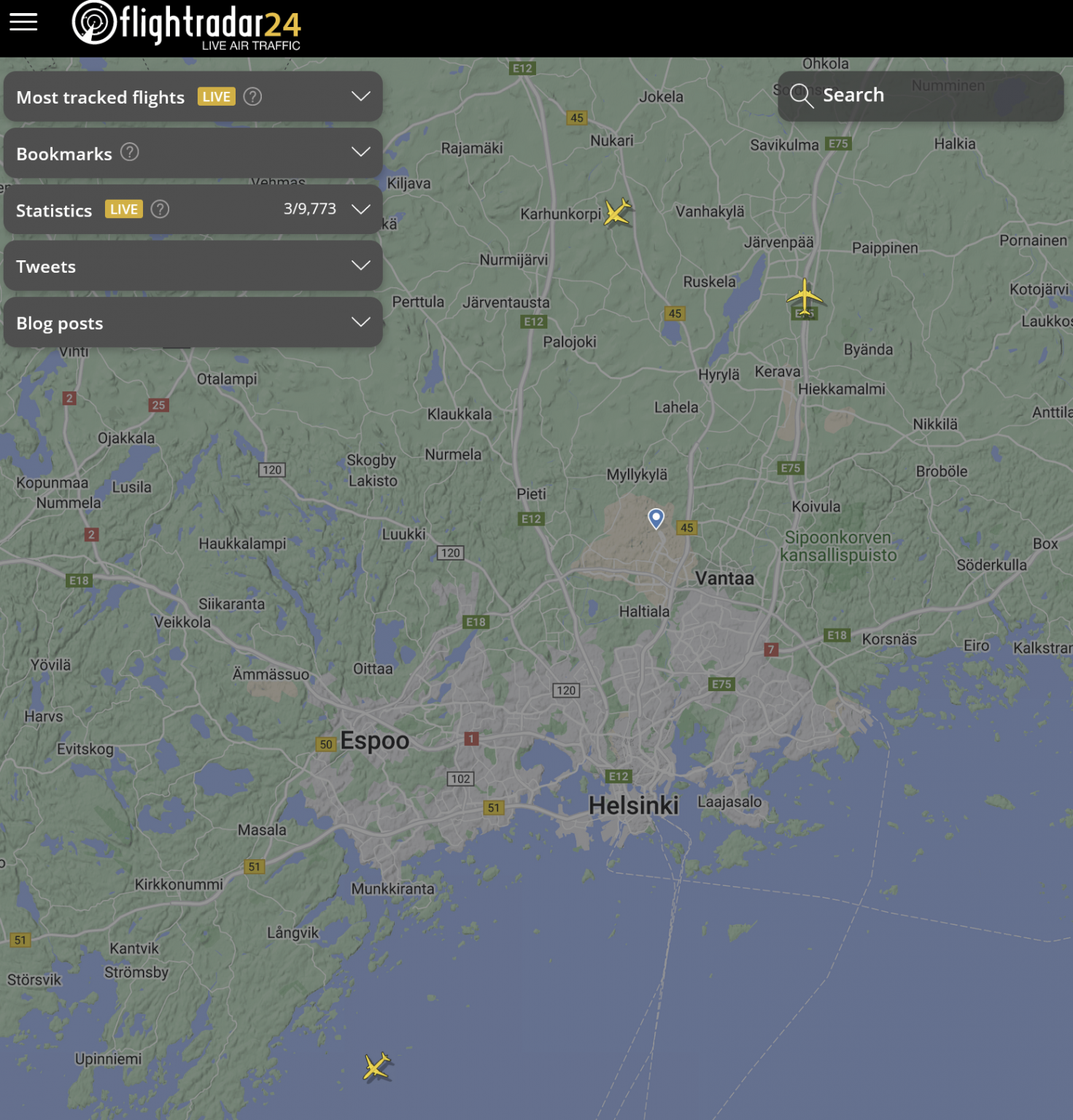Expand the Tweets panel chevron
Screen dimensions: 1073x1120
point(361,265)
